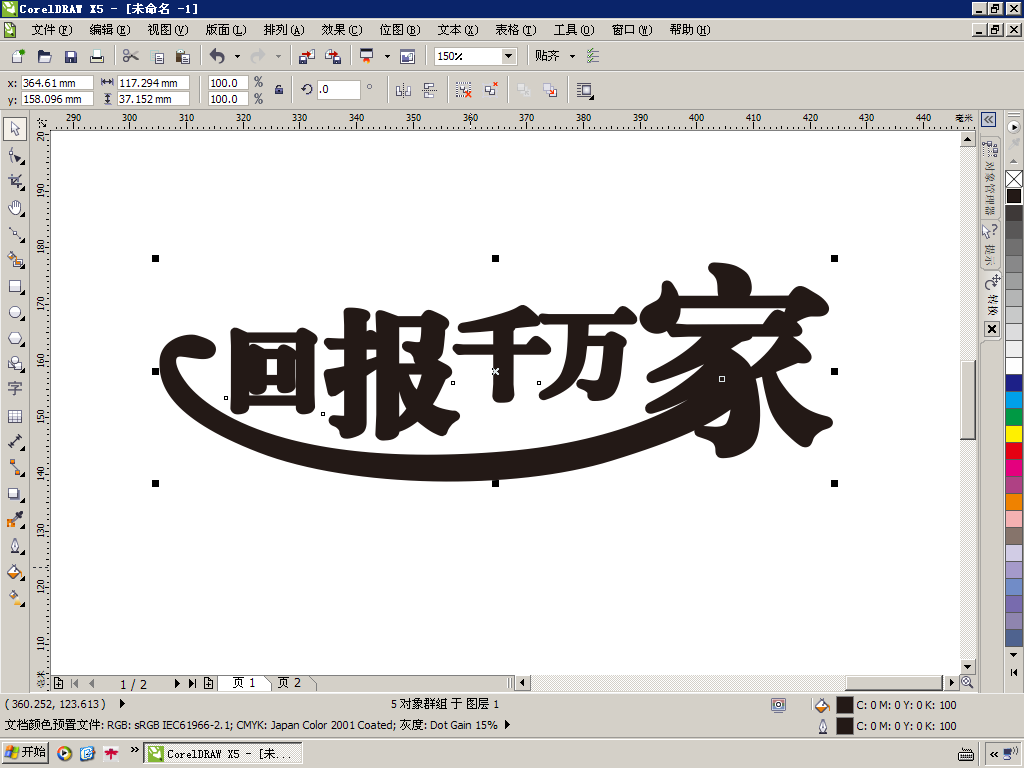Mirror the selection horizontally

pyautogui.click(x=403, y=90)
